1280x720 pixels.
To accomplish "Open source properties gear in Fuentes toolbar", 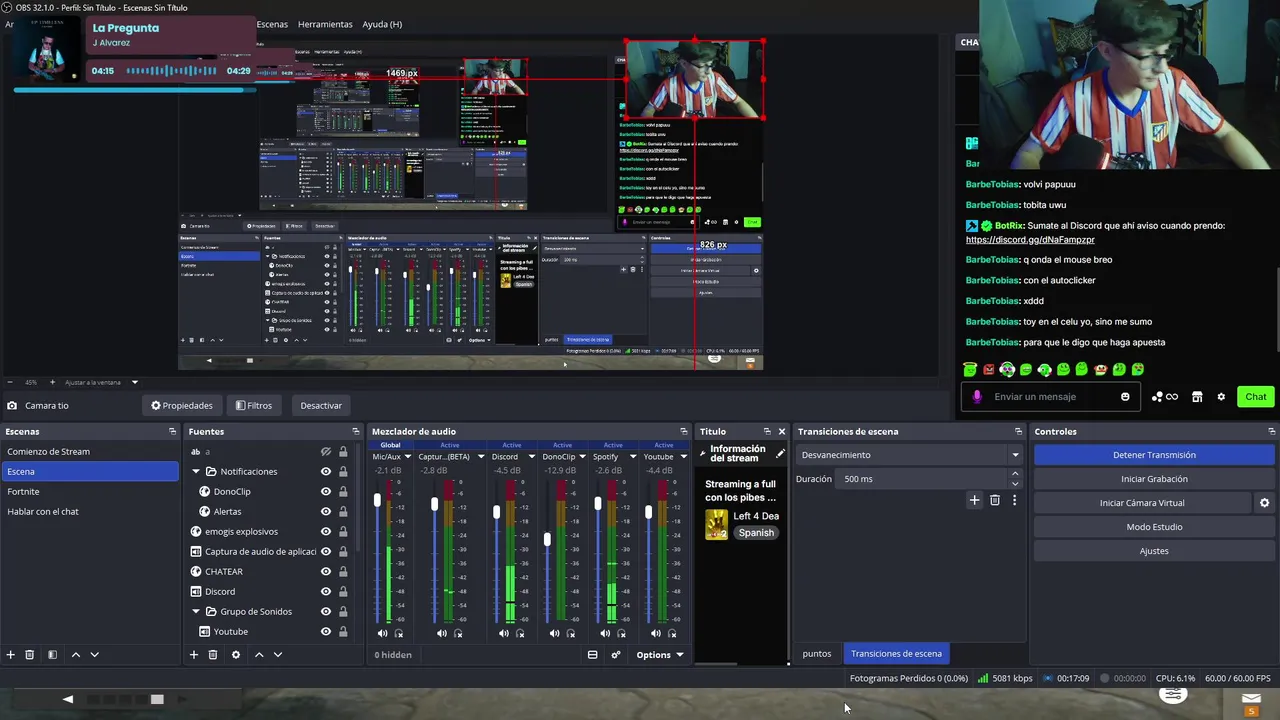I will point(236,654).
